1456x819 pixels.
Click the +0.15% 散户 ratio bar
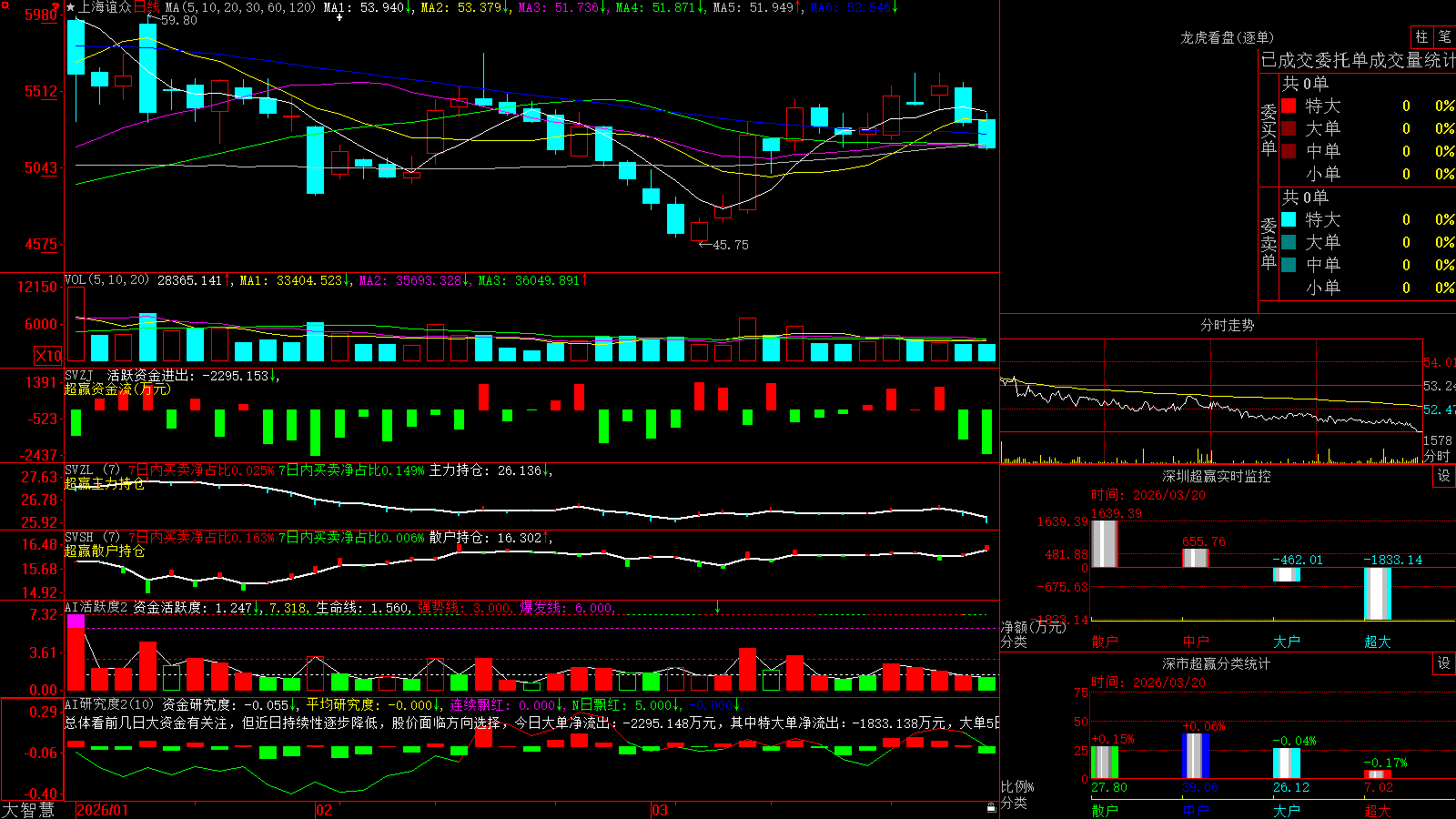(x=1105, y=763)
